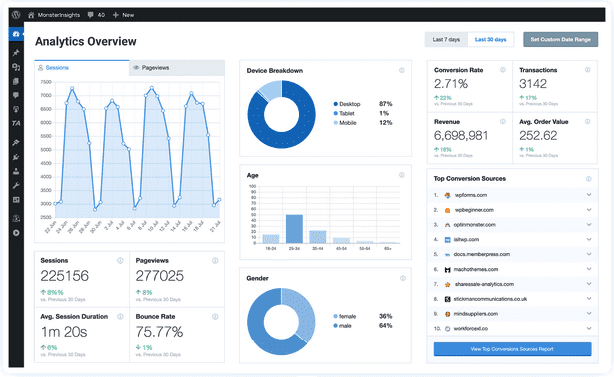
Task: Click Set Custom Date Range button
Action: pyautogui.click(x=560, y=40)
